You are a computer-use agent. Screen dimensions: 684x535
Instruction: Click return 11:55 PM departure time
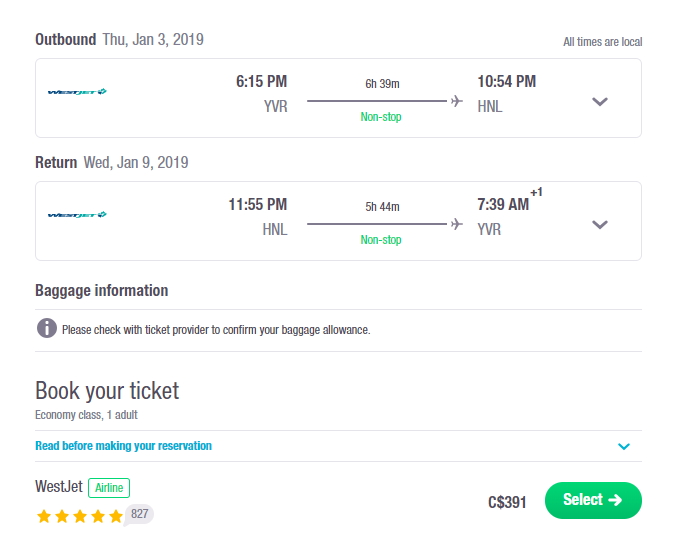[258, 204]
